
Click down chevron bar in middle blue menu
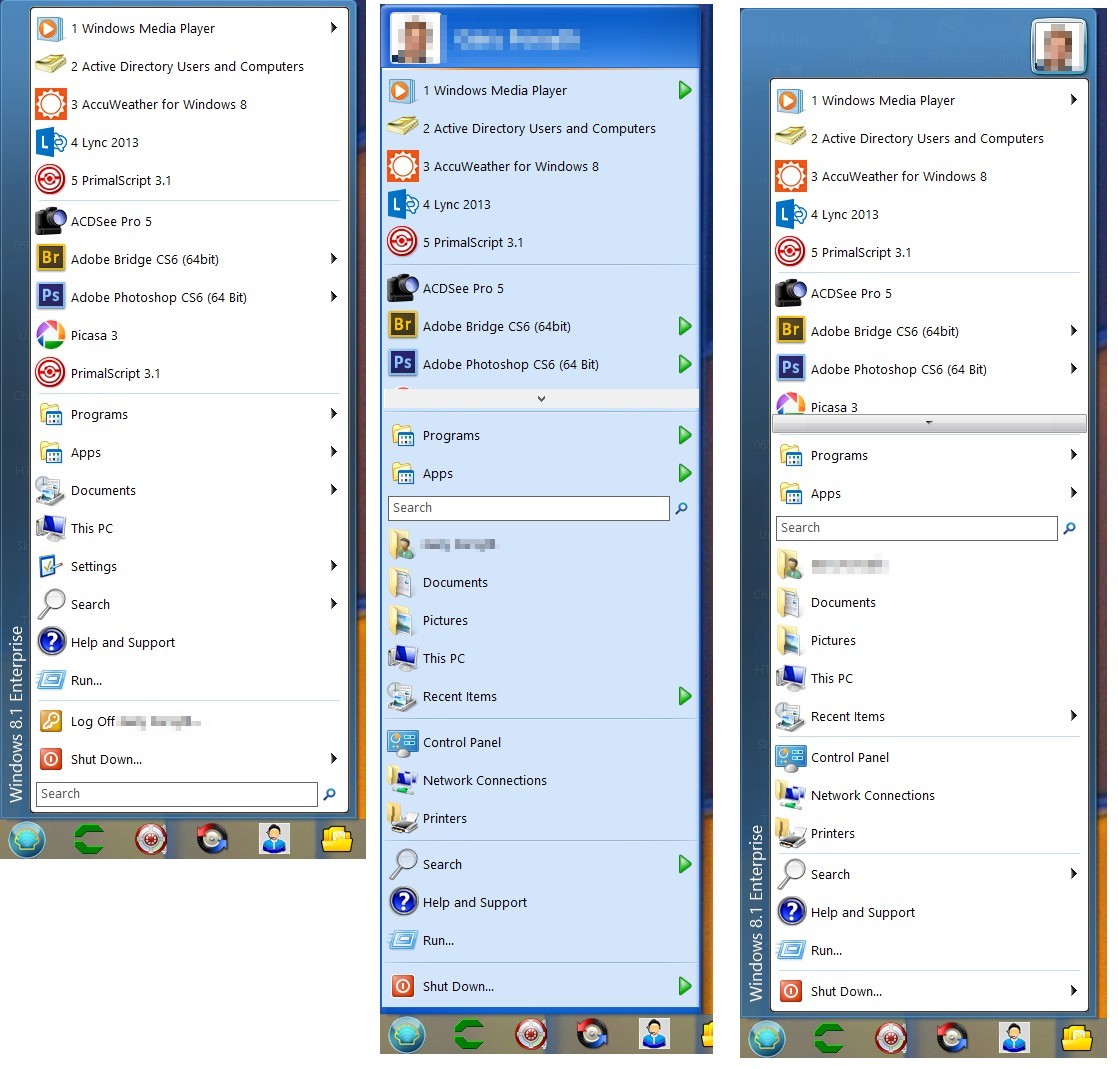(x=540, y=399)
